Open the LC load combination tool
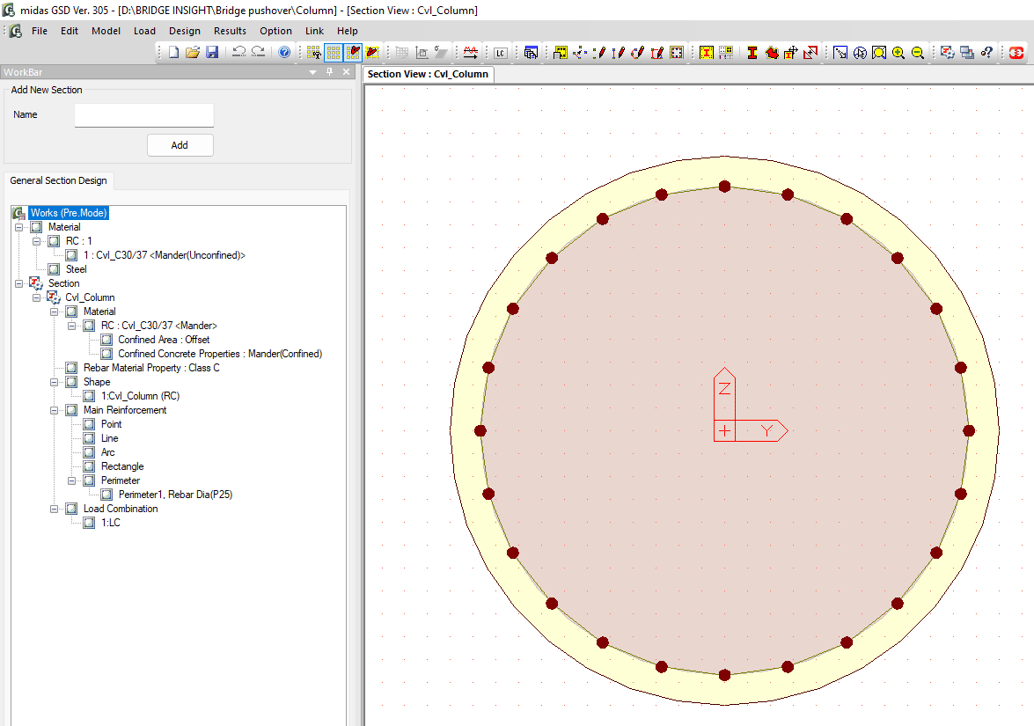 coord(499,52)
